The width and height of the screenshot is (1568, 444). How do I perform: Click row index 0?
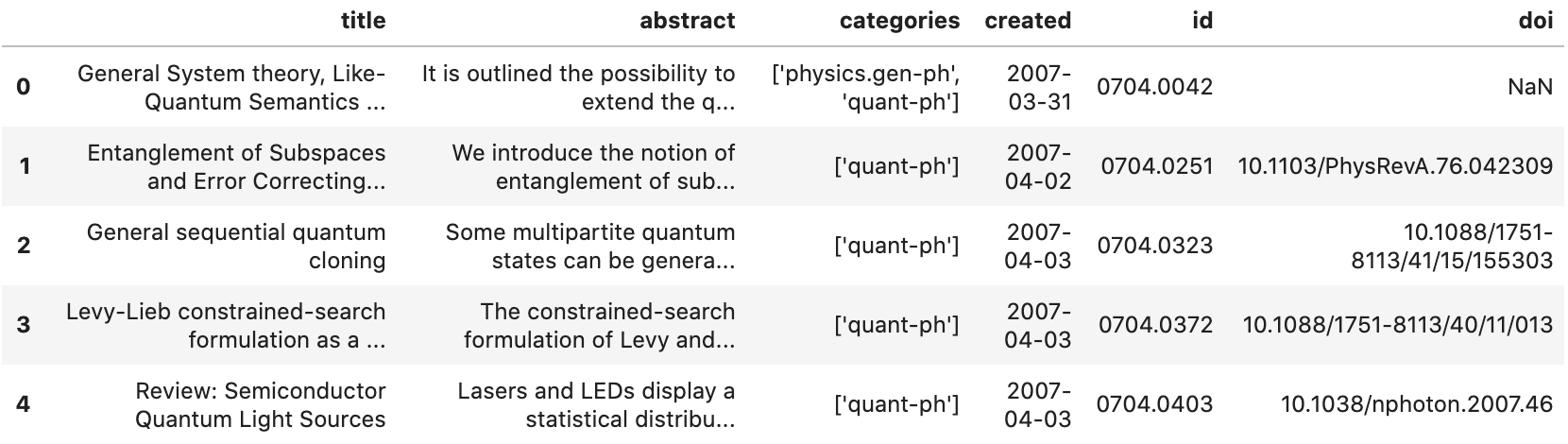pos(24,87)
